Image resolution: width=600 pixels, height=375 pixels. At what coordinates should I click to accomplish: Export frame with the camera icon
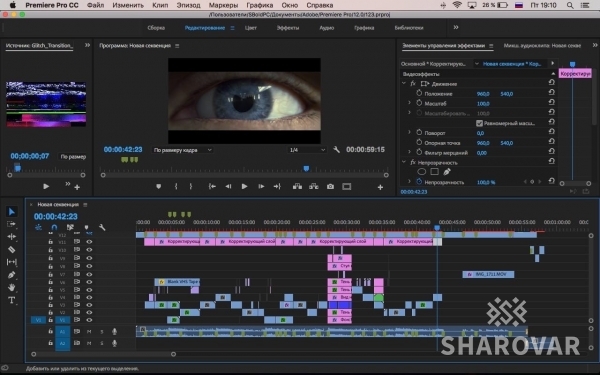330,186
